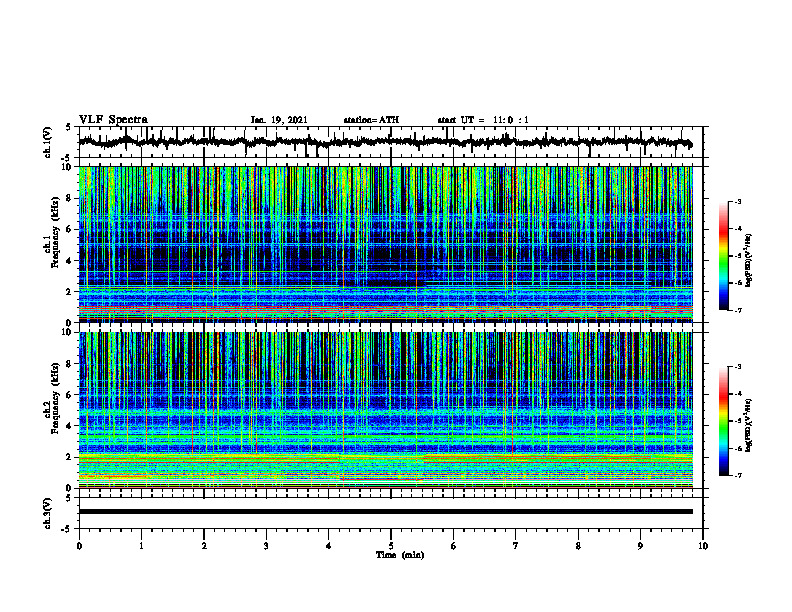Image resolution: width=792 pixels, height=612 pixels.
Task: Click the "-3" label atop ch.1 color scale
Action: 738,201
